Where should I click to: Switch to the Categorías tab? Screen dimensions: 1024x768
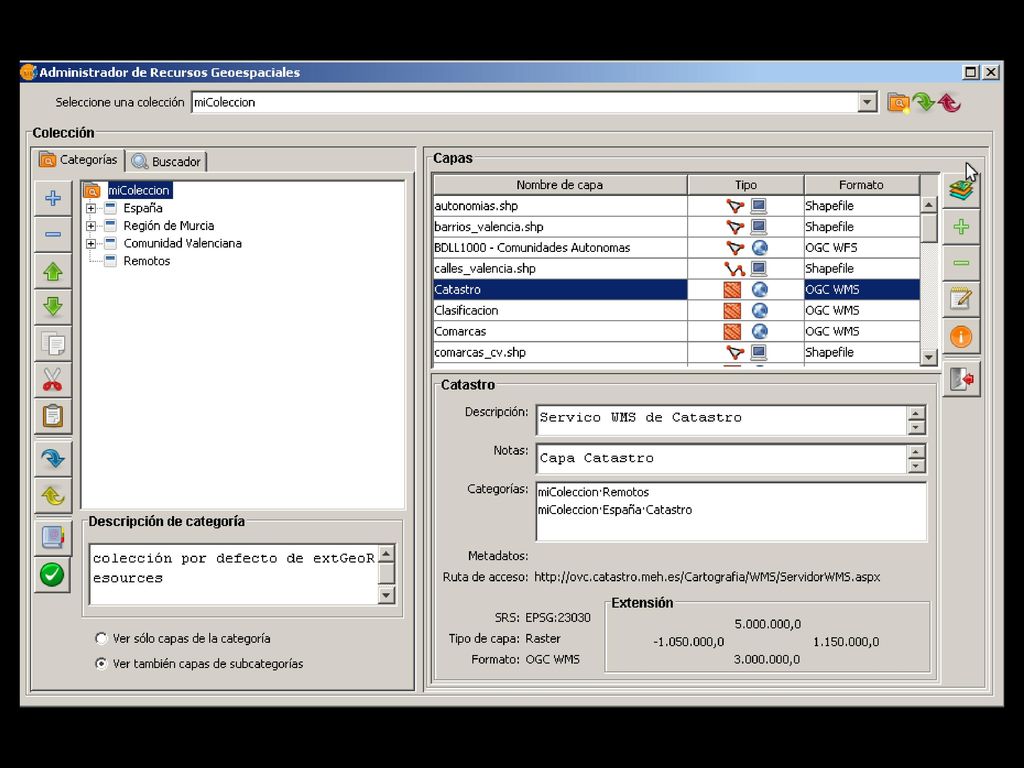tap(79, 160)
